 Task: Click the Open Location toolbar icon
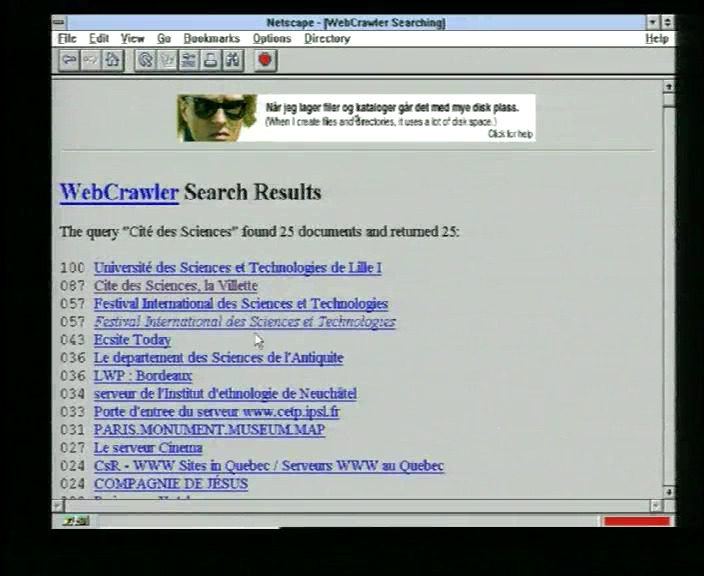pyautogui.click(x=189, y=60)
